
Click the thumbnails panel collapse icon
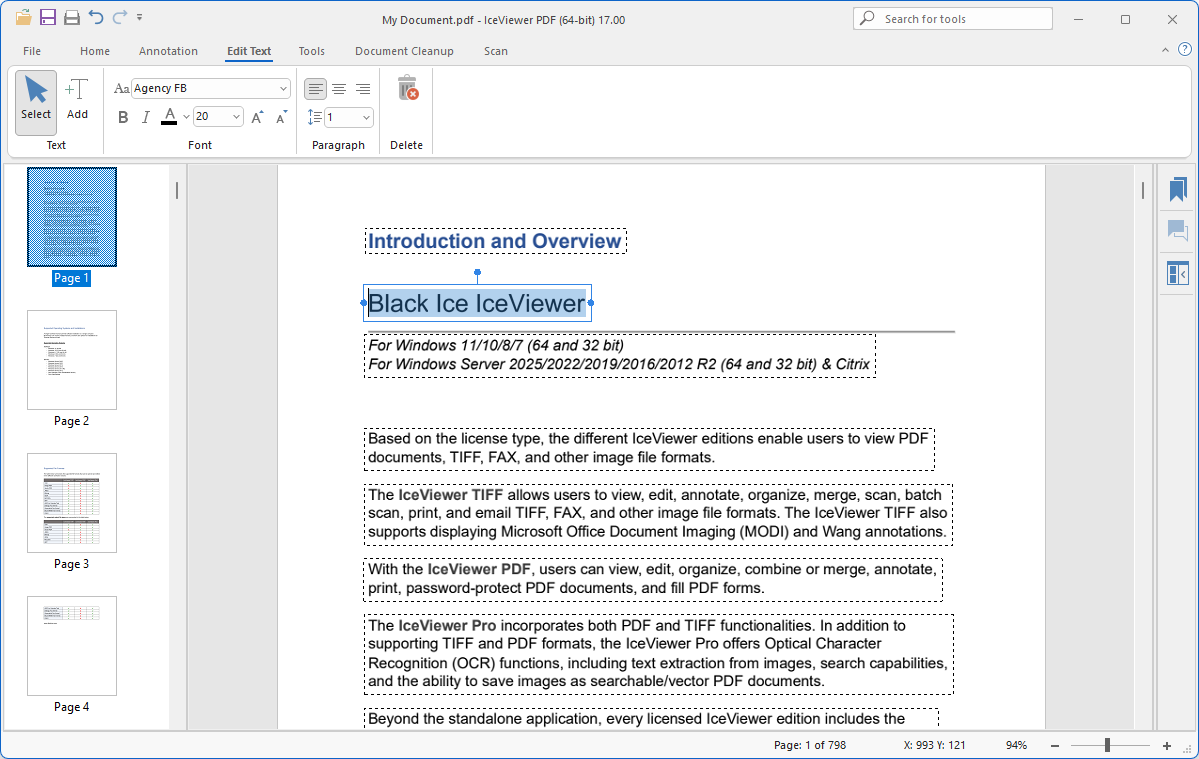coord(1177,273)
